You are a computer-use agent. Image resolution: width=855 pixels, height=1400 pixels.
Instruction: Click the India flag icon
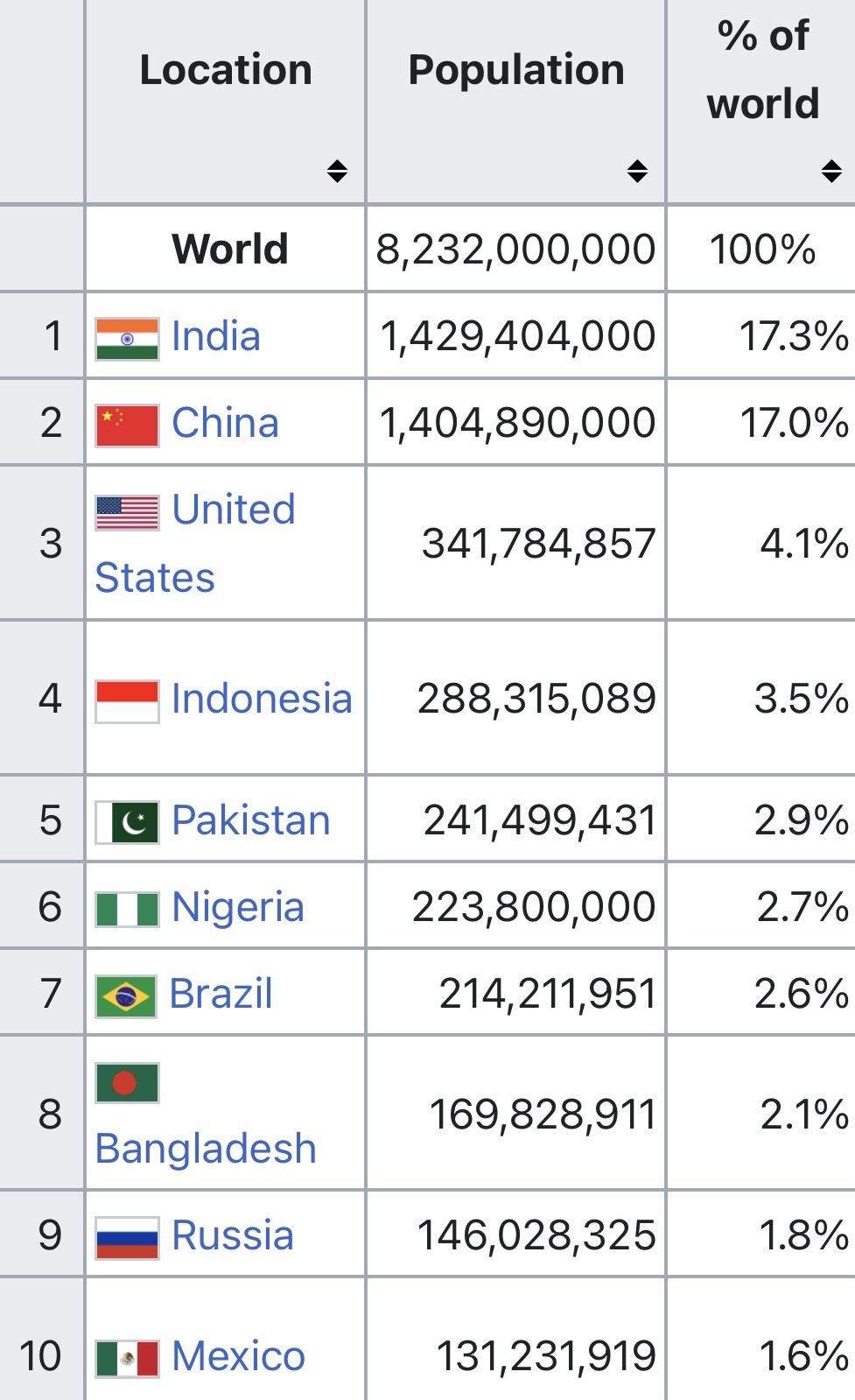(127, 339)
